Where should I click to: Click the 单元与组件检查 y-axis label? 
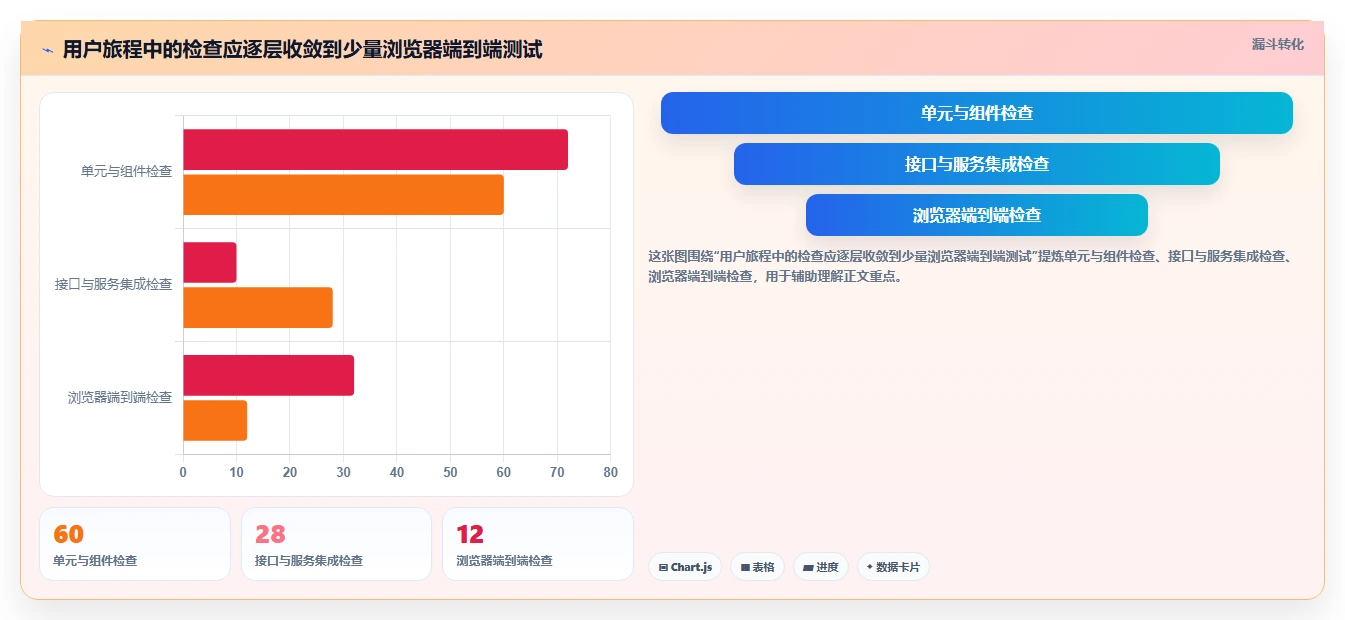coord(126,171)
